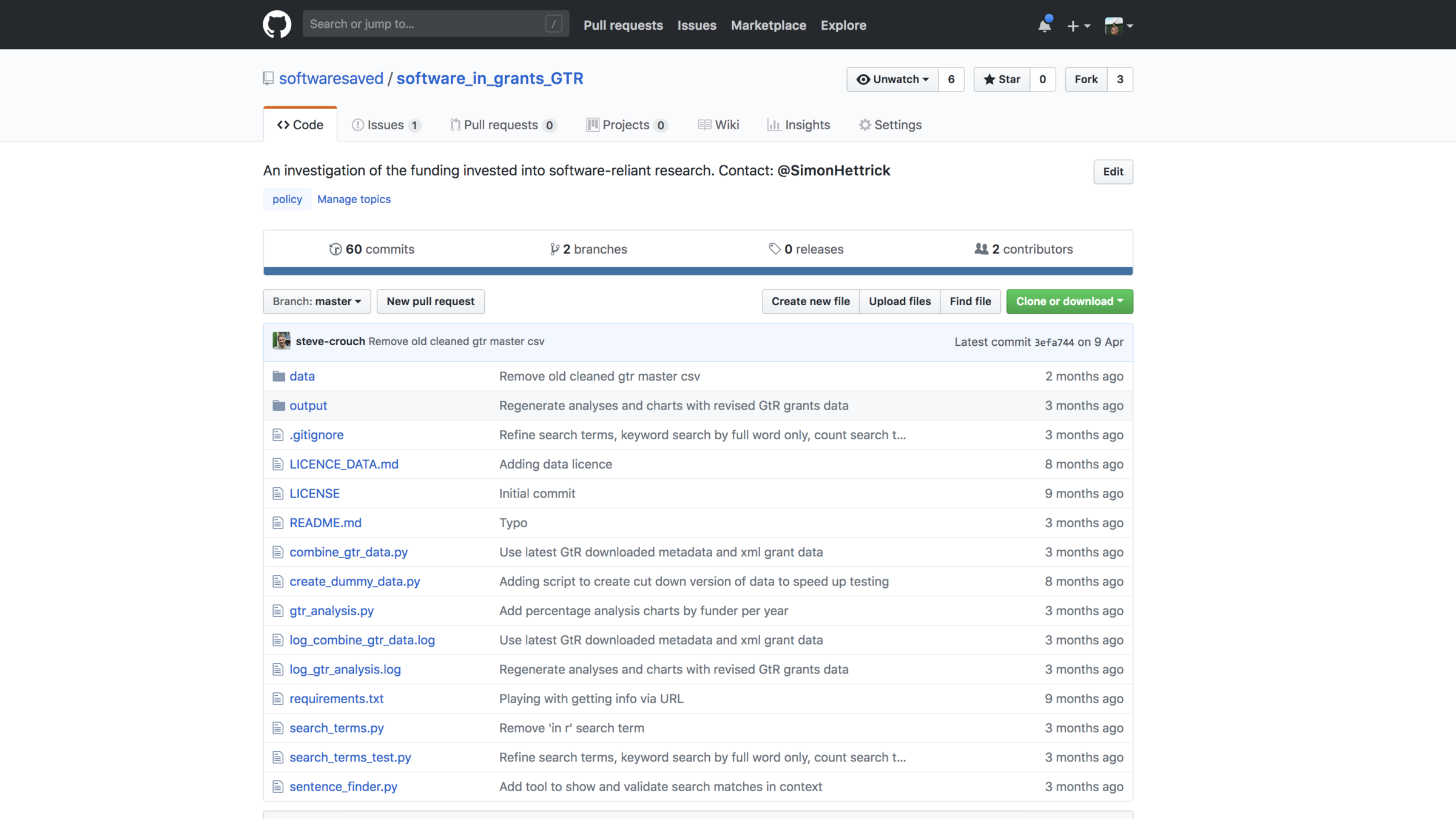
Task: Click the branches fork icon
Action: [554, 249]
